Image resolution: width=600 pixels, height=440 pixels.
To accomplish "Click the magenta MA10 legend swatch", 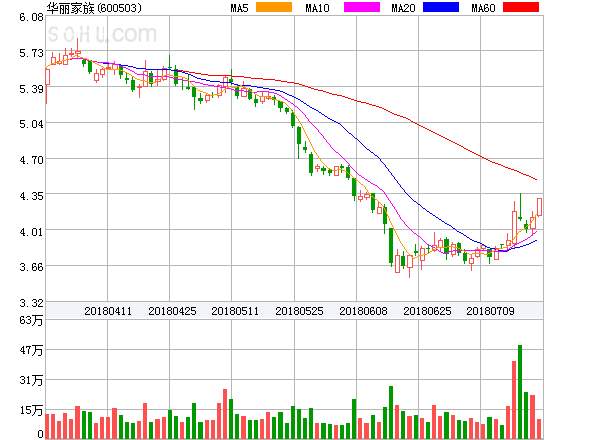I will [362, 7].
